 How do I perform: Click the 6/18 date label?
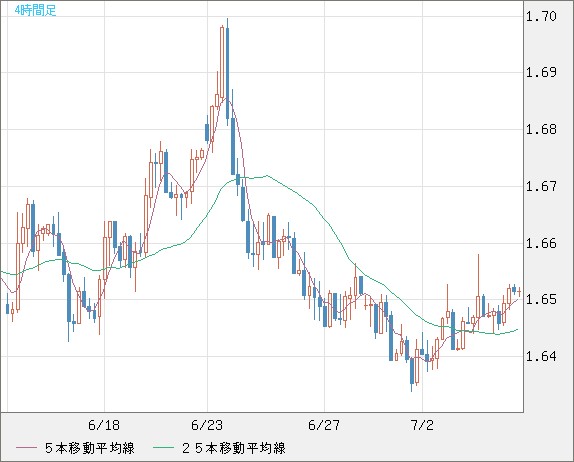click(x=104, y=425)
